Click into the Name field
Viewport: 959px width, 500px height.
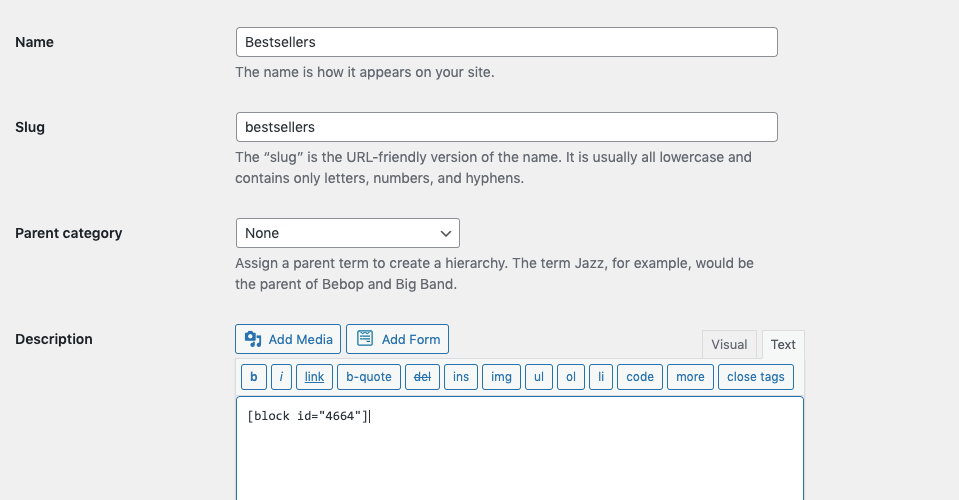(506, 42)
